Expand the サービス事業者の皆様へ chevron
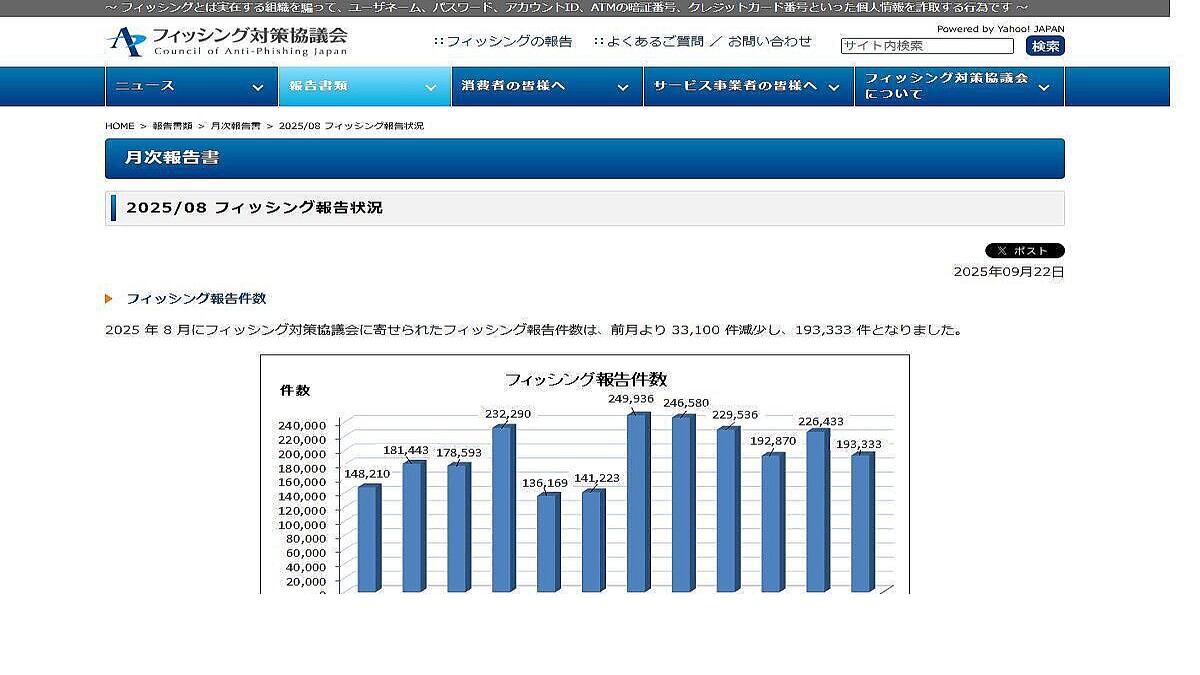This screenshot has height=675, width=1200. (x=833, y=88)
